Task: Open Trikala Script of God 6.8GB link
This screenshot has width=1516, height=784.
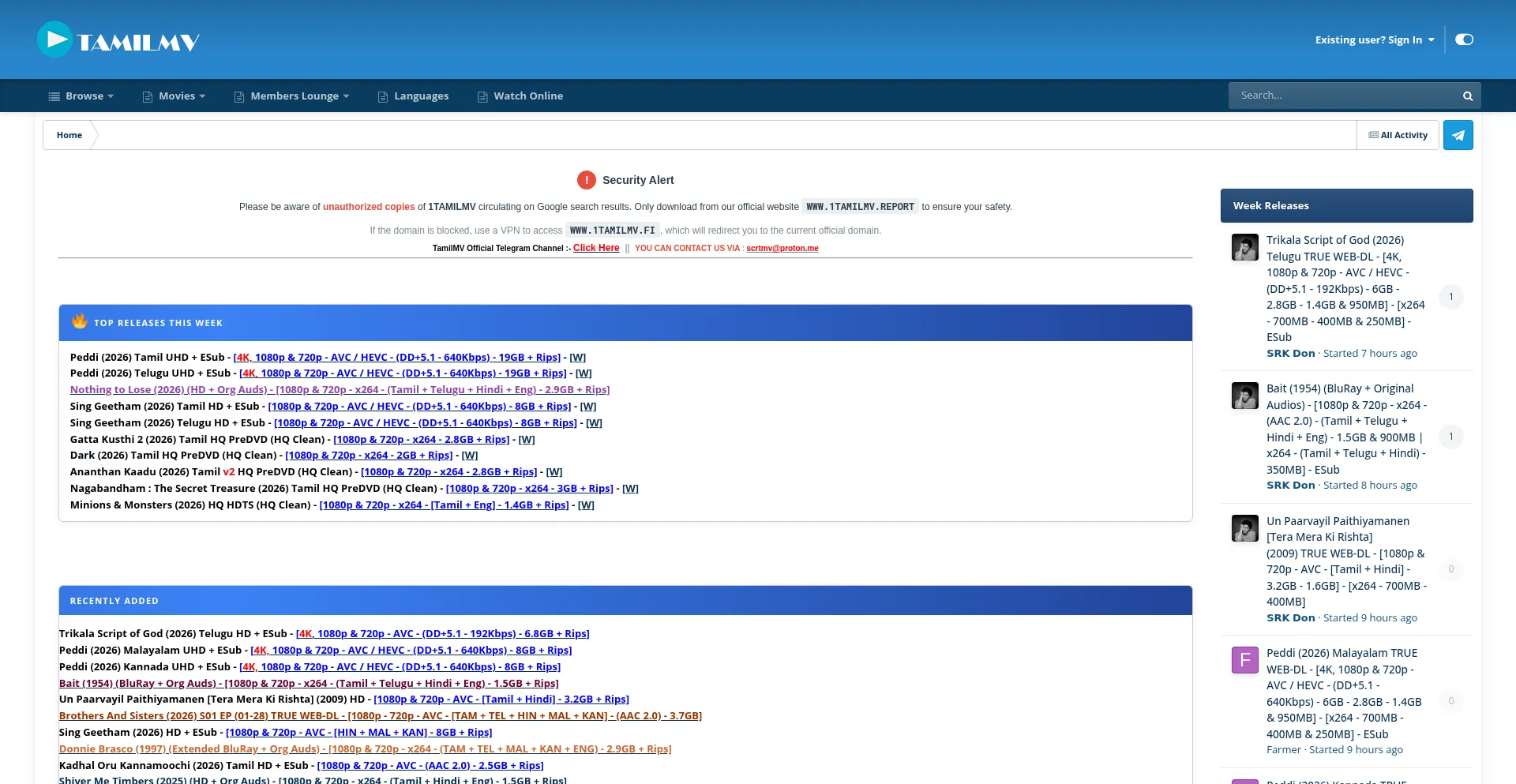Action: 443,633
